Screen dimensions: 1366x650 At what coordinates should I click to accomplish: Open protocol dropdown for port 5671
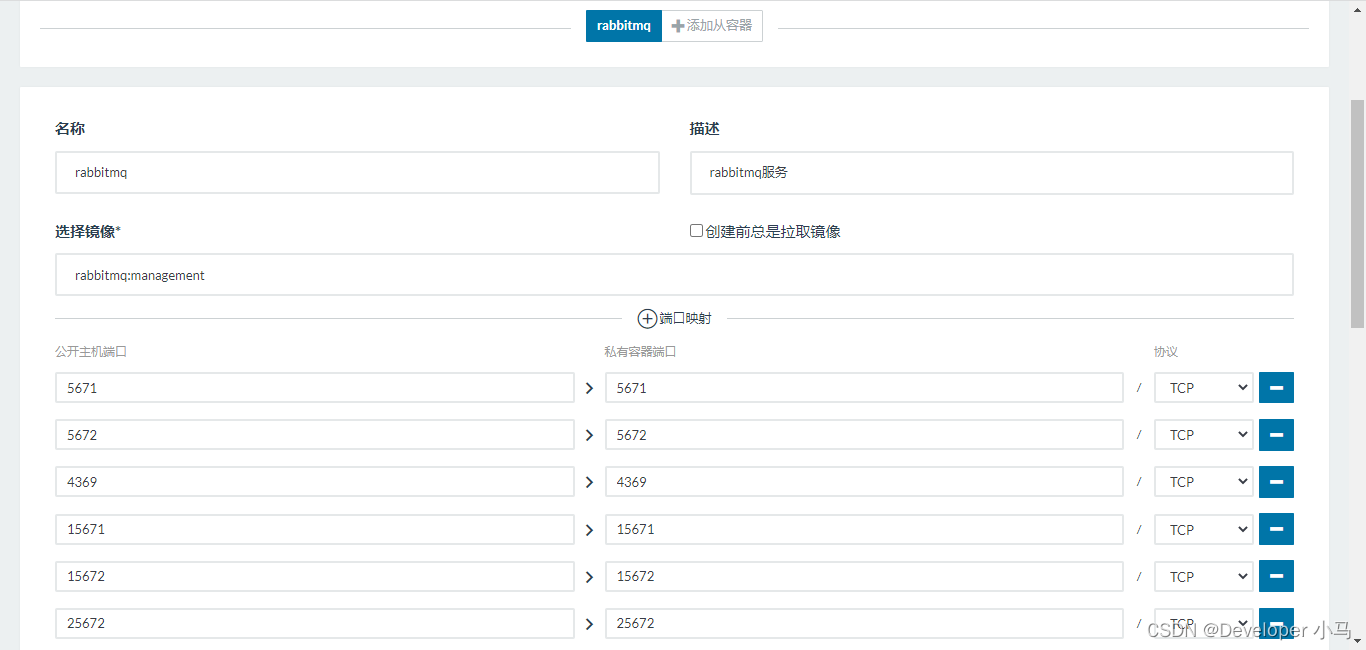pyautogui.click(x=1204, y=388)
